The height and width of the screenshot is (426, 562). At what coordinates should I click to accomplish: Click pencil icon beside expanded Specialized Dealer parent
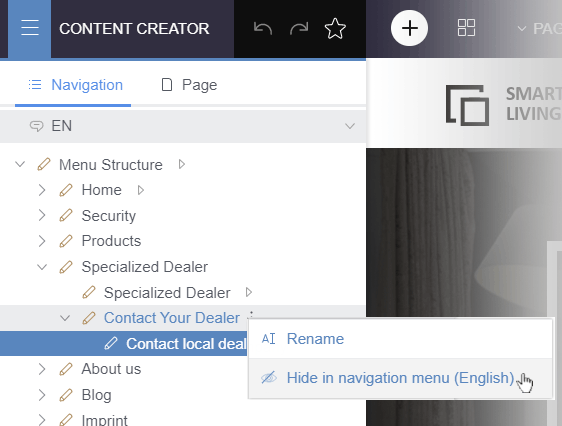tap(66, 267)
